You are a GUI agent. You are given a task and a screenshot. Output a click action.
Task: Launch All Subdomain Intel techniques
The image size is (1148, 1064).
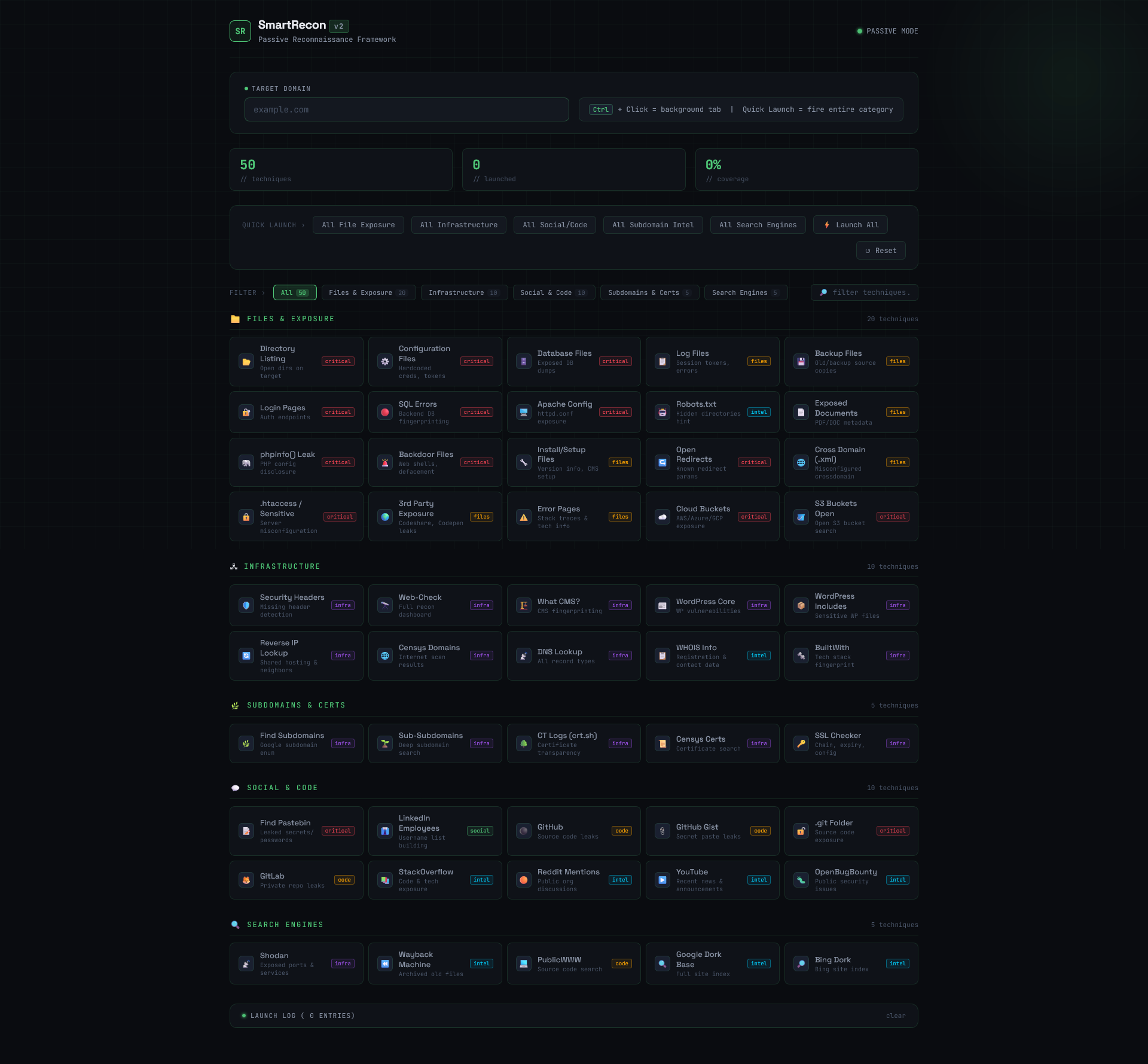(x=653, y=225)
